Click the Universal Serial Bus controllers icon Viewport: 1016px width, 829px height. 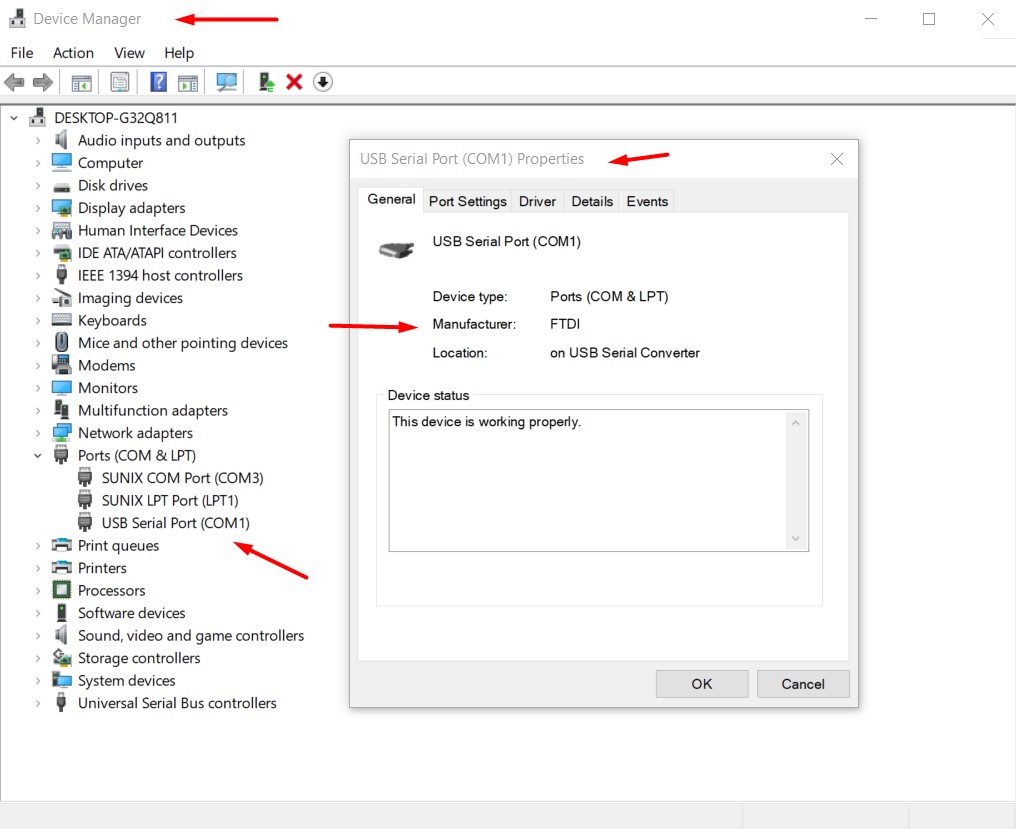62,703
